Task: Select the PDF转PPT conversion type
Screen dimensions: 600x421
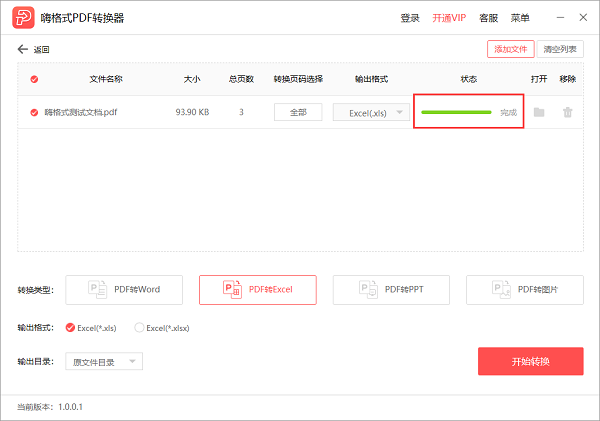Action: point(391,290)
